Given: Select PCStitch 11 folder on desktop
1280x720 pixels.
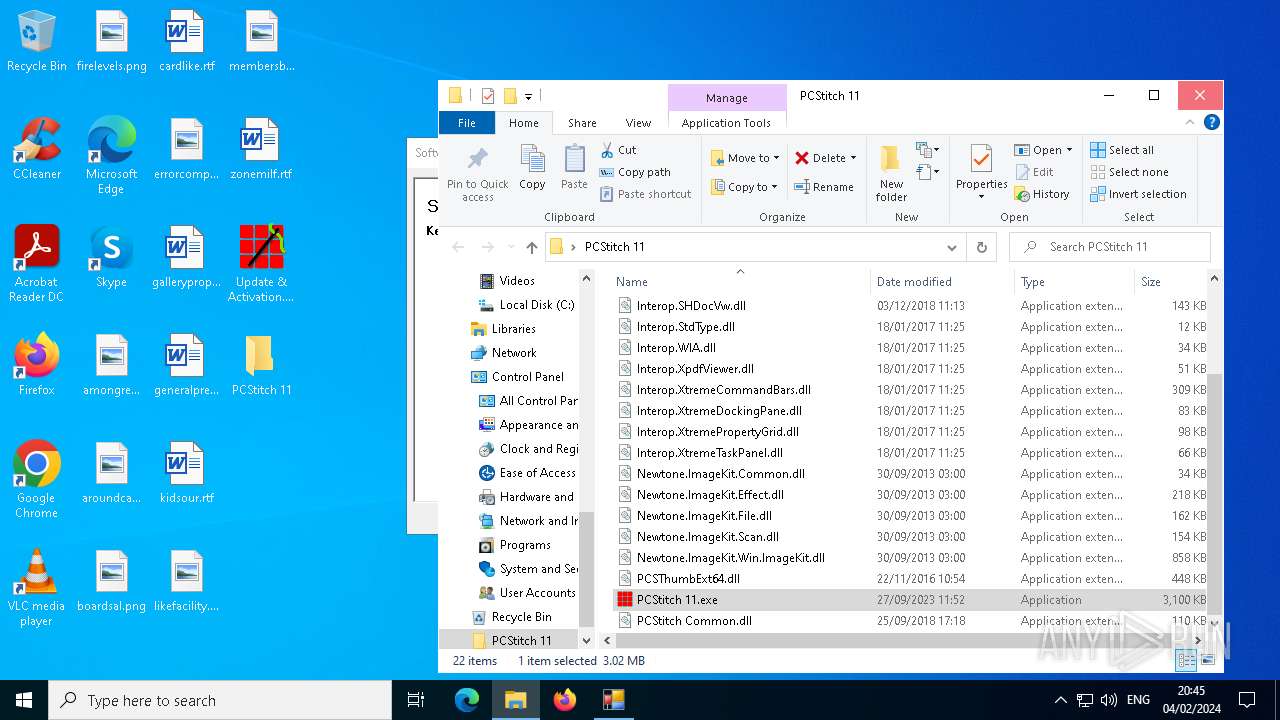Looking at the screenshot, I should 261,366.
